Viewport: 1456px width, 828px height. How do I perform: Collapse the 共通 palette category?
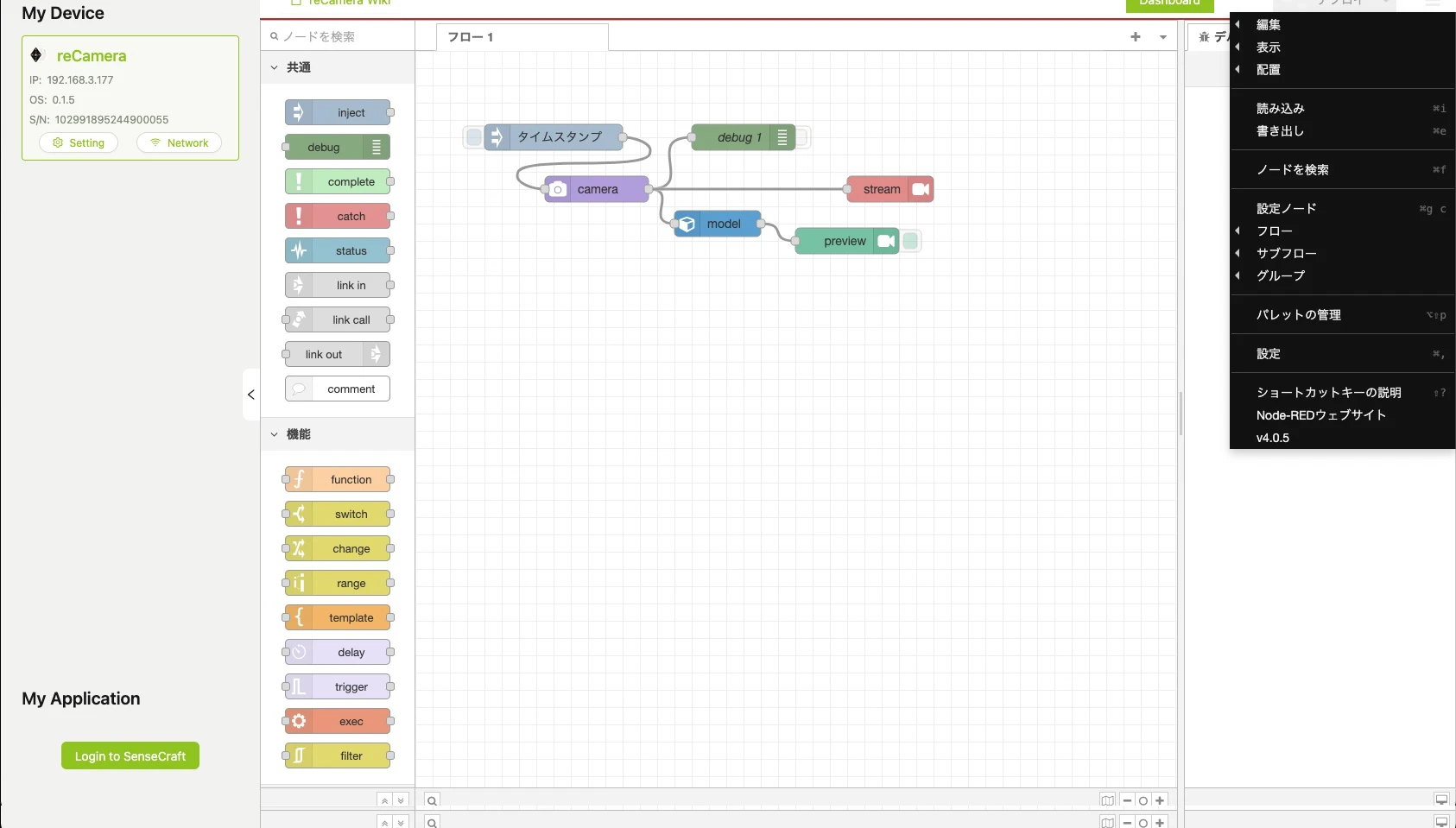[x=338, y=67]
